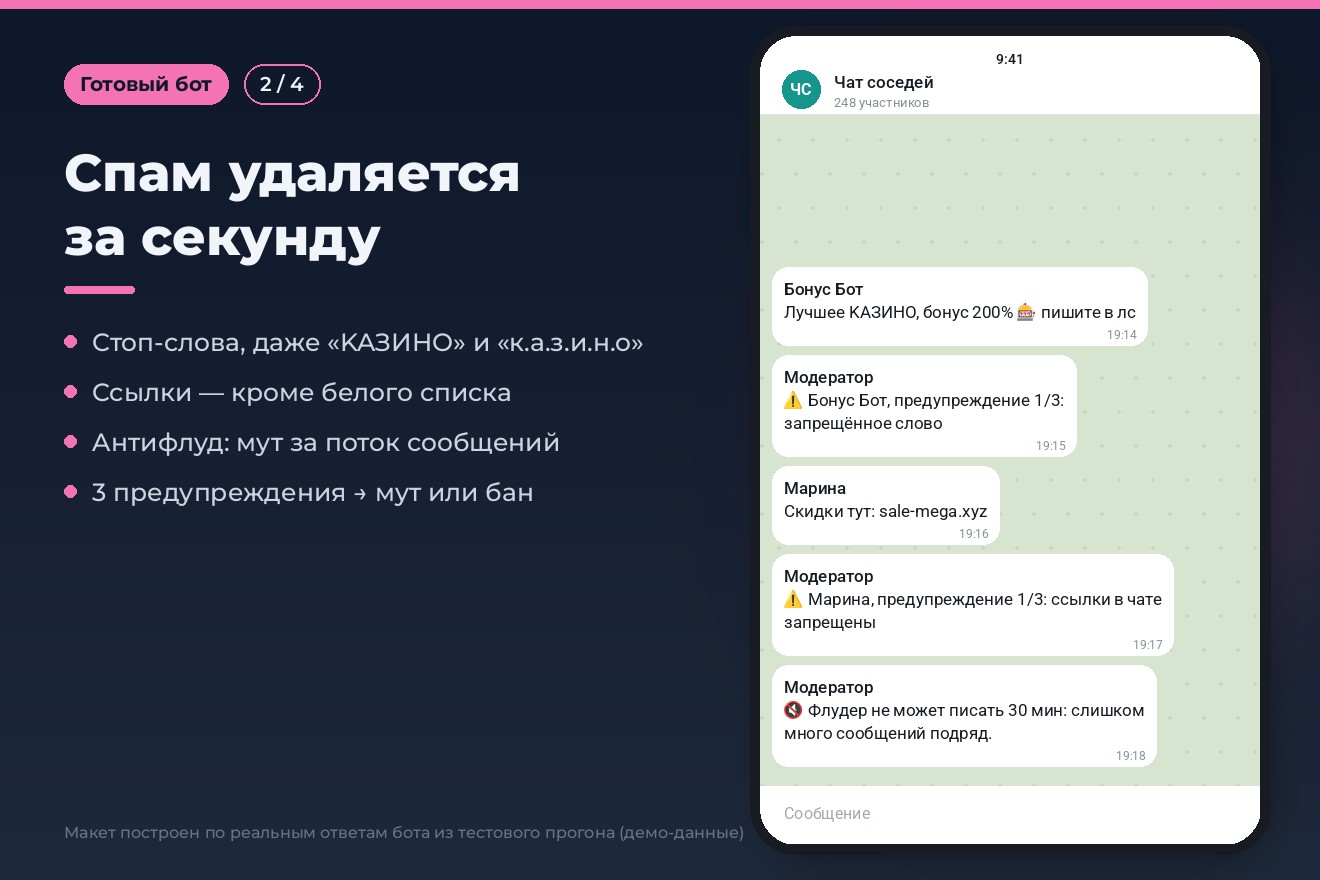
Task: Click the слишком много сообщений подряд text
Action: (x=964, y=721)
